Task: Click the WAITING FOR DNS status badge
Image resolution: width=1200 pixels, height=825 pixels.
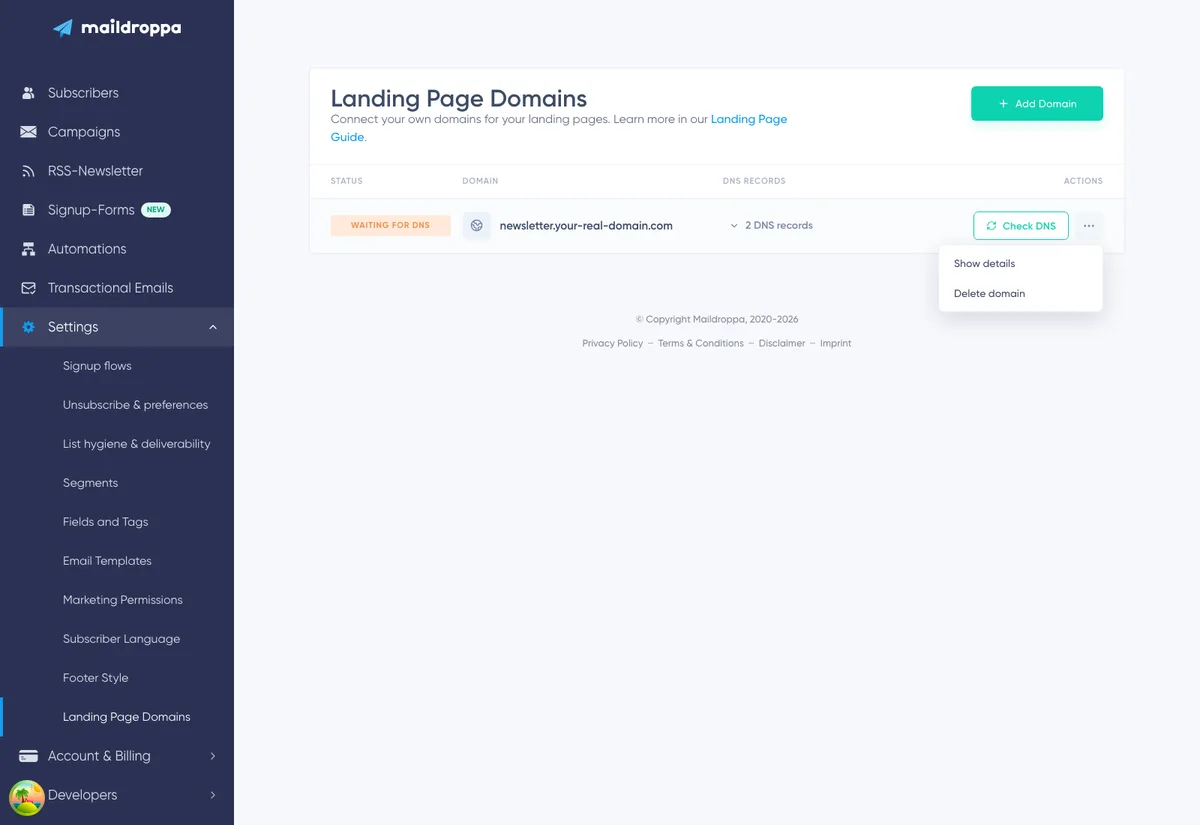Action: click(391, 226)
